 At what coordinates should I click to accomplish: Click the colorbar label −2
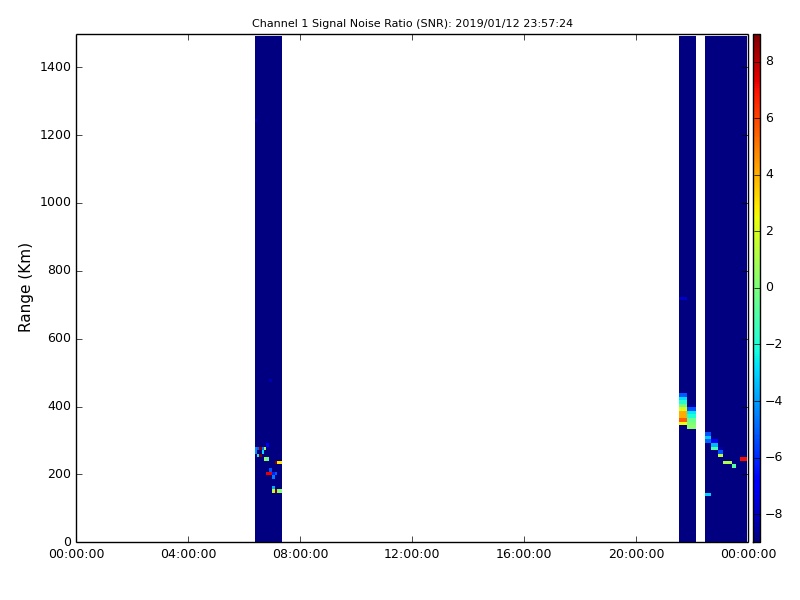coord(774,344)
